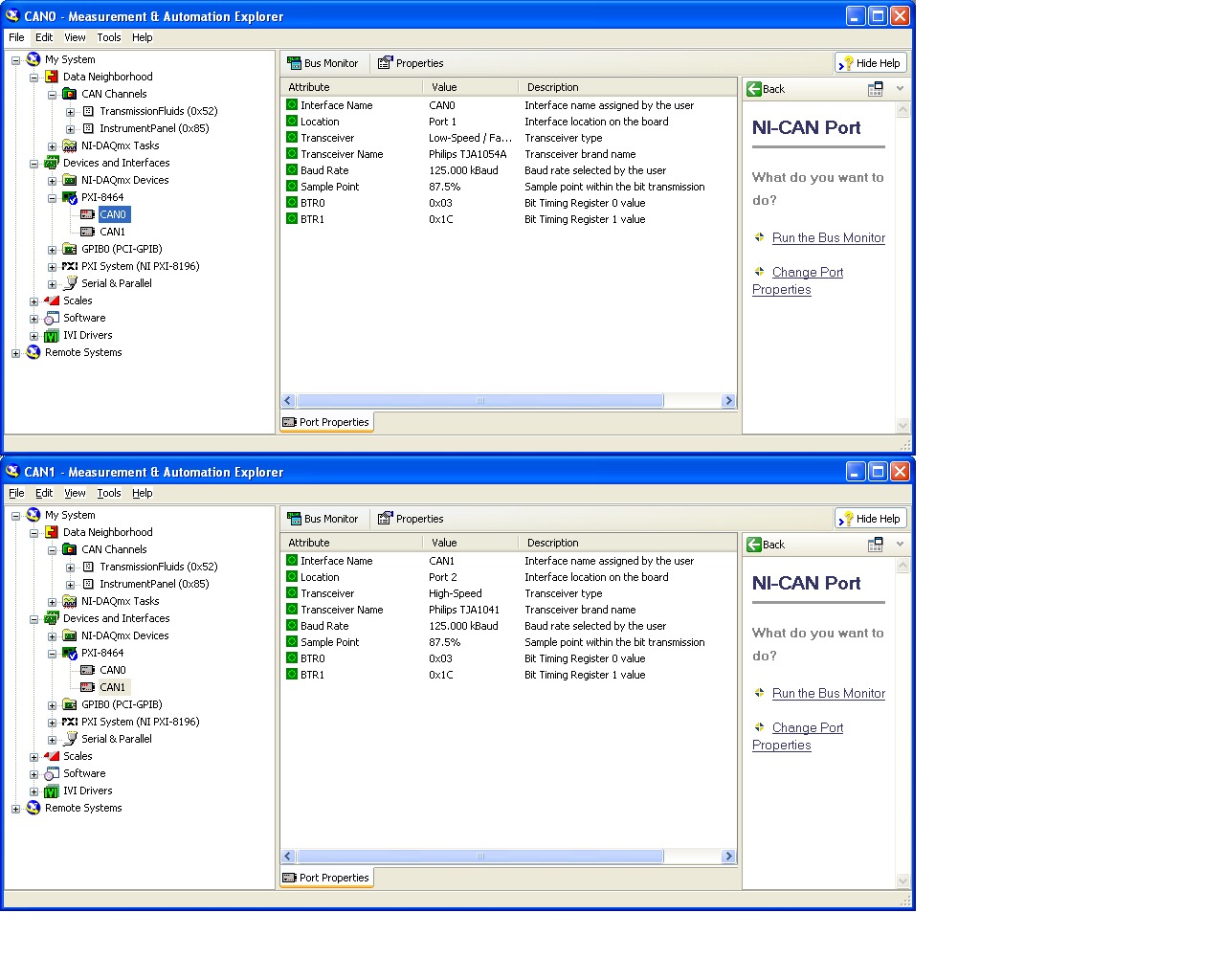Screen dimensions: 1225x980
Task: Open Help menu in CAN1 window
Action: (x=143, y=493)
